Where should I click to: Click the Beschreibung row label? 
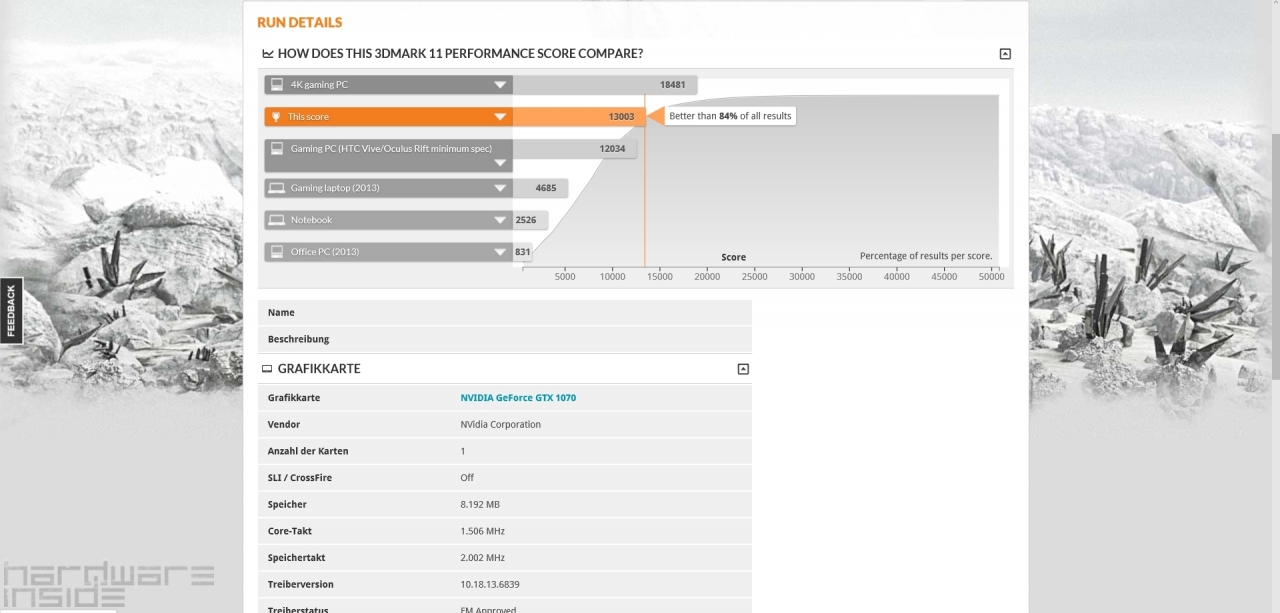coord(298,340)
